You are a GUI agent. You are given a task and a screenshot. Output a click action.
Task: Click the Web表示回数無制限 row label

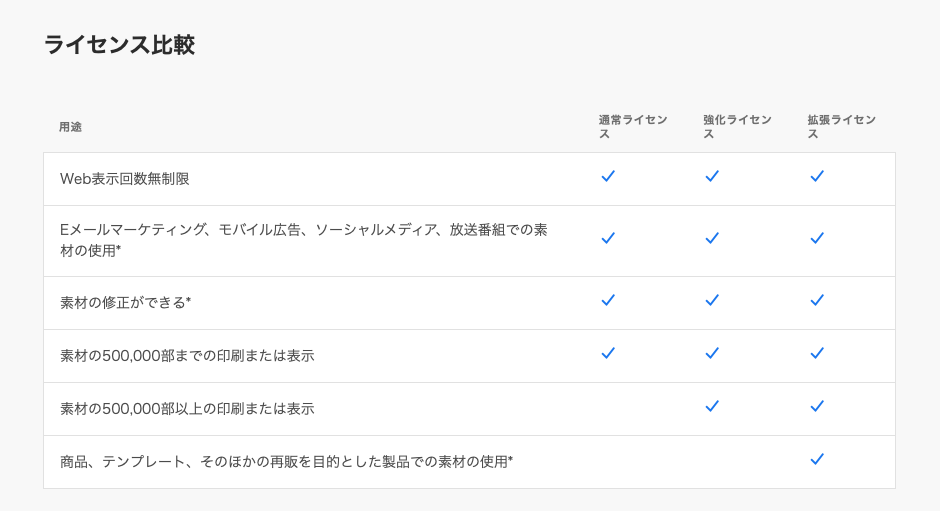point(125,179)
